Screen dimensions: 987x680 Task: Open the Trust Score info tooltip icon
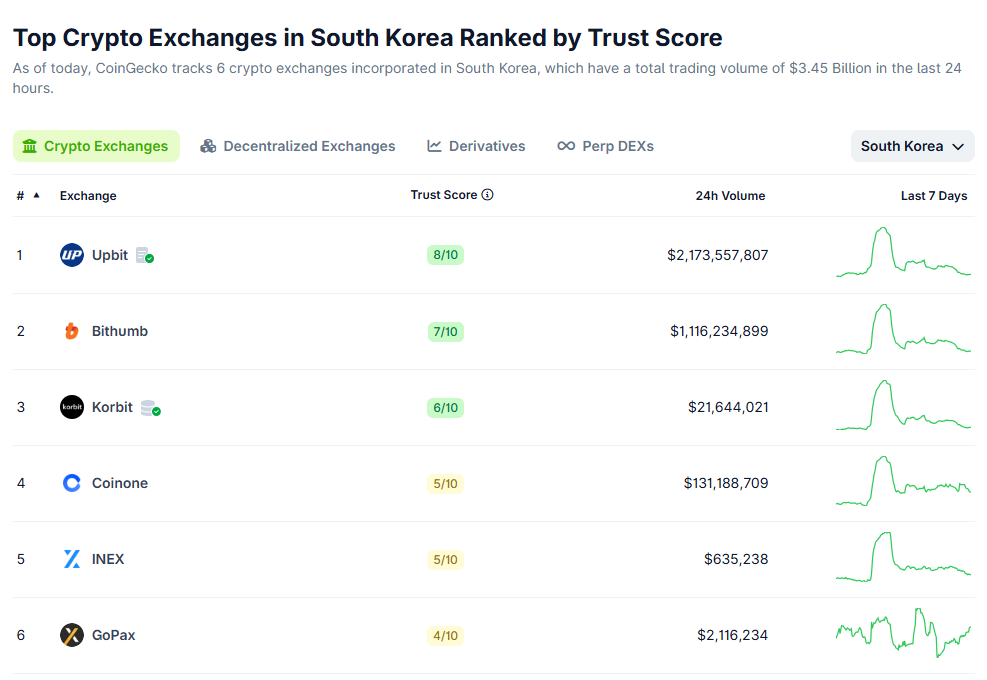pyautogui.click(x=488, y=194)
